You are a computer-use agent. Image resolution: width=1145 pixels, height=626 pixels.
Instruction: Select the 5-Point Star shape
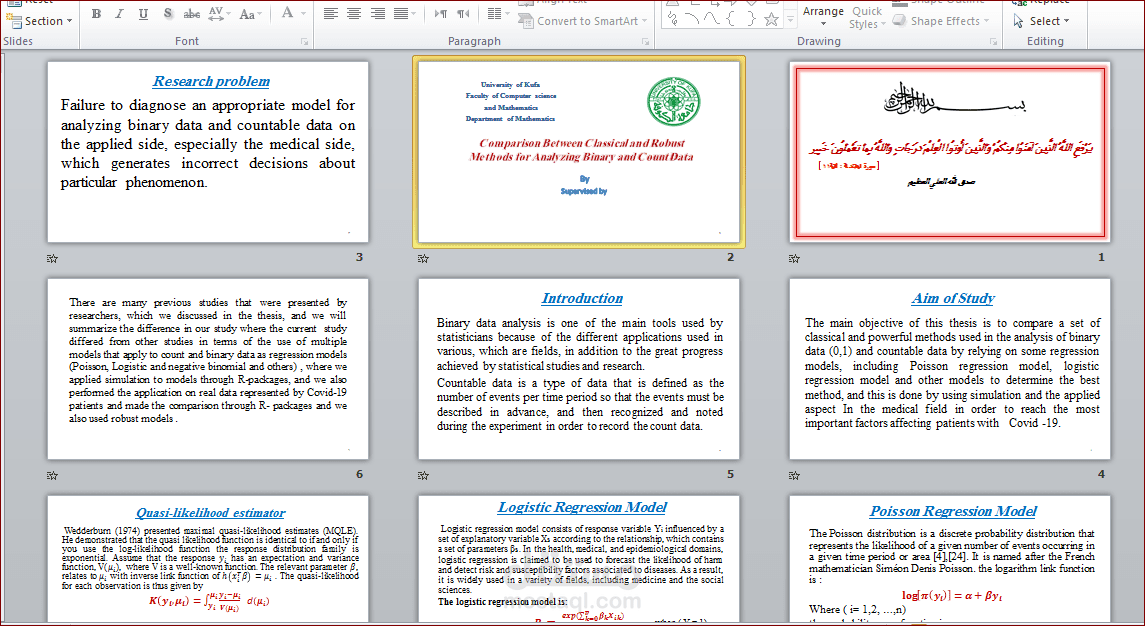(x=771, y=19)
